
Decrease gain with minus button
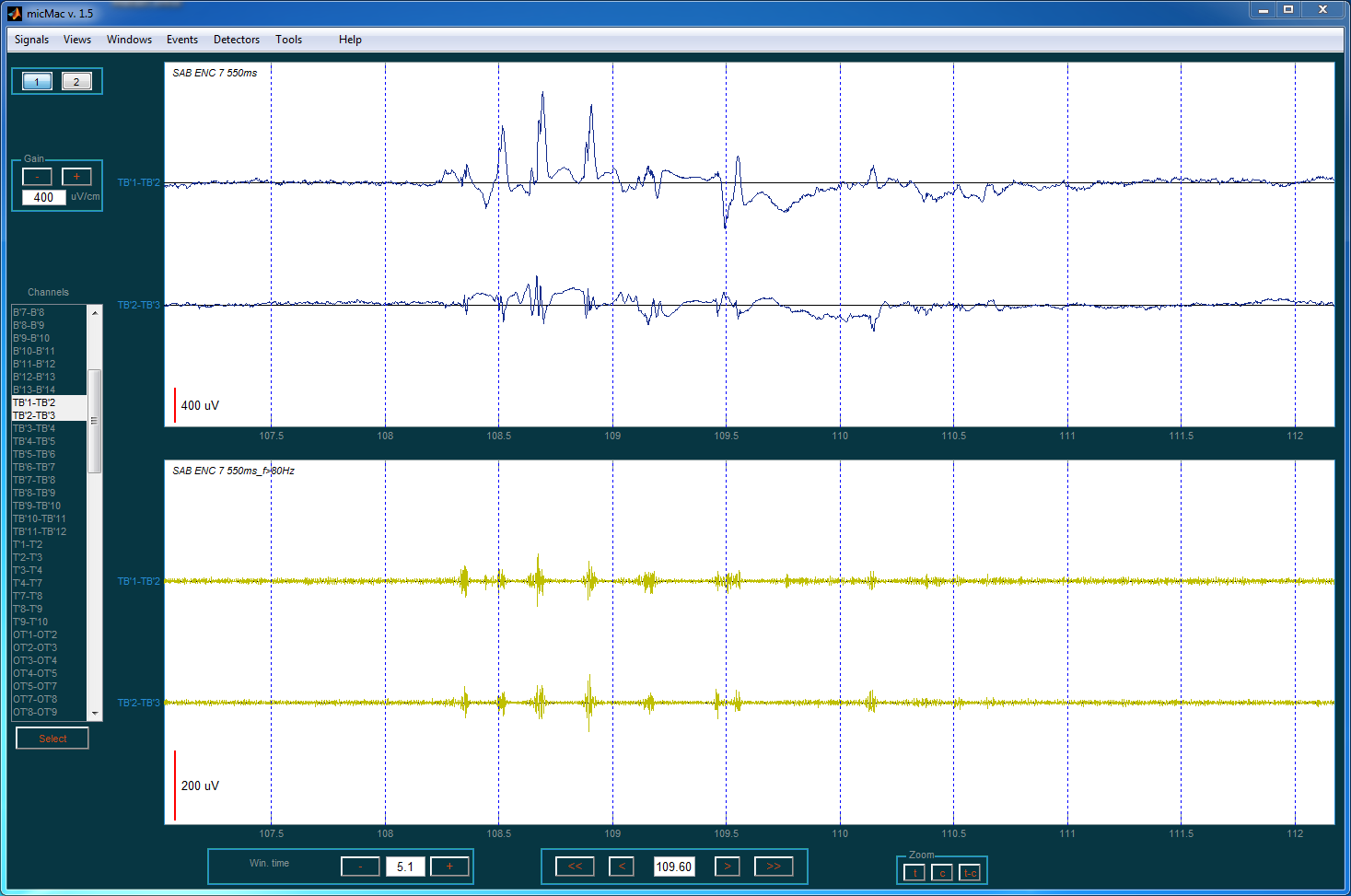tap(37, 177)
